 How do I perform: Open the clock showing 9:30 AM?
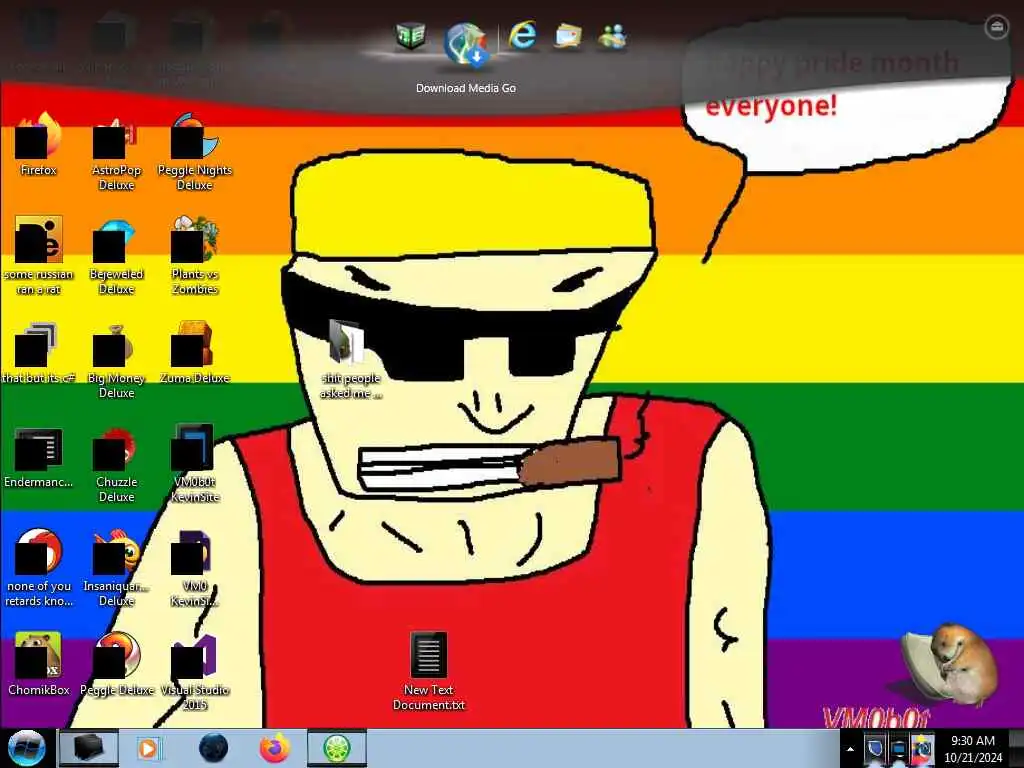pos(973,748)
